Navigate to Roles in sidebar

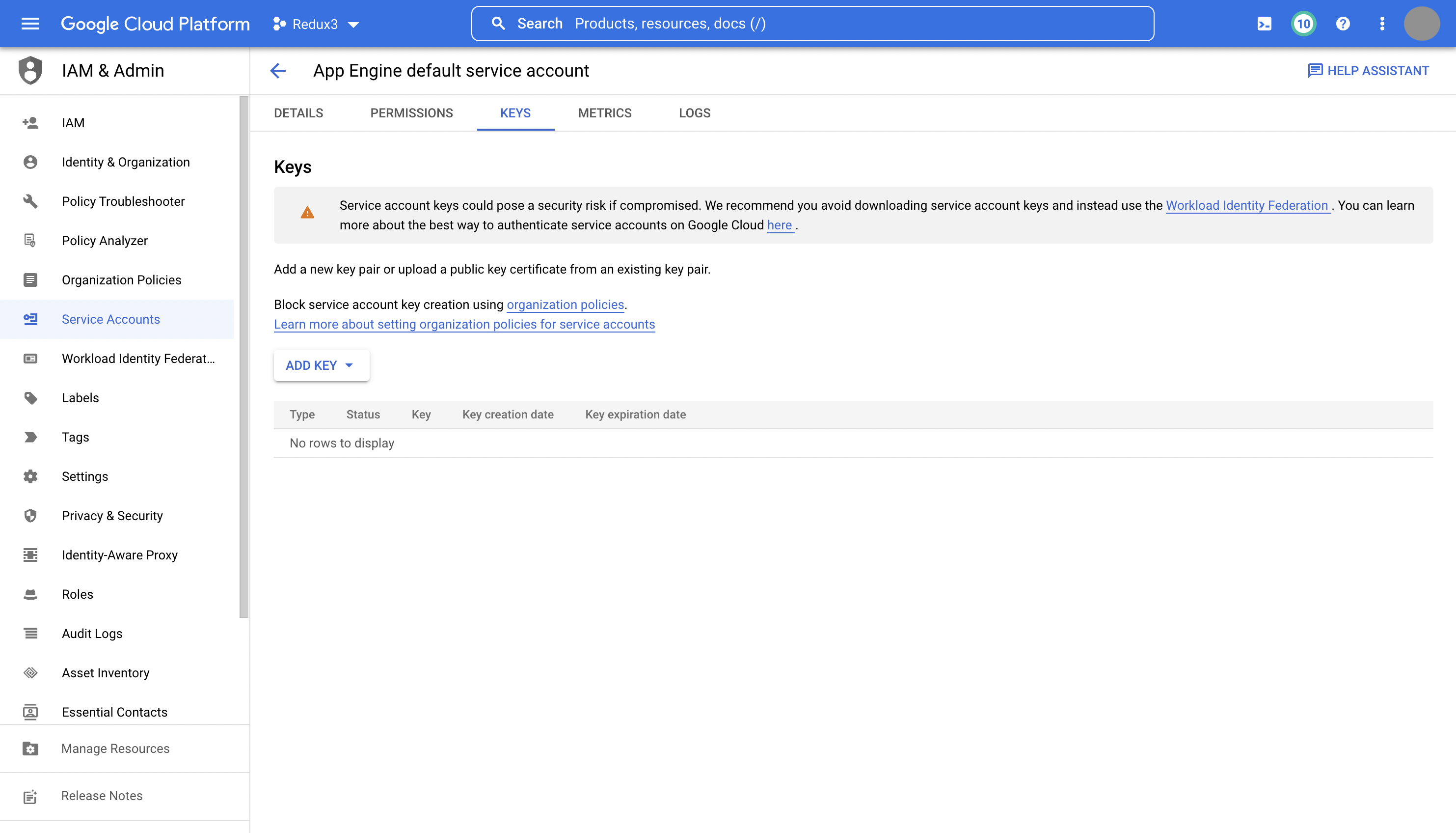[x=77, y=594]
